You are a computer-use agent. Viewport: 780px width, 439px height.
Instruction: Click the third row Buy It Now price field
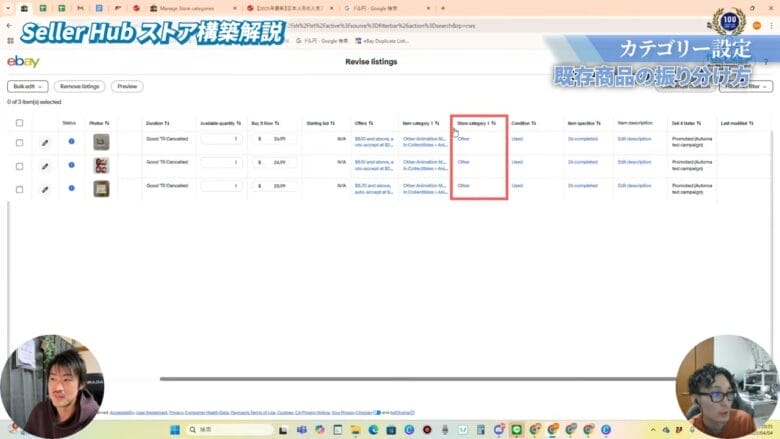(x=274, y=186)
